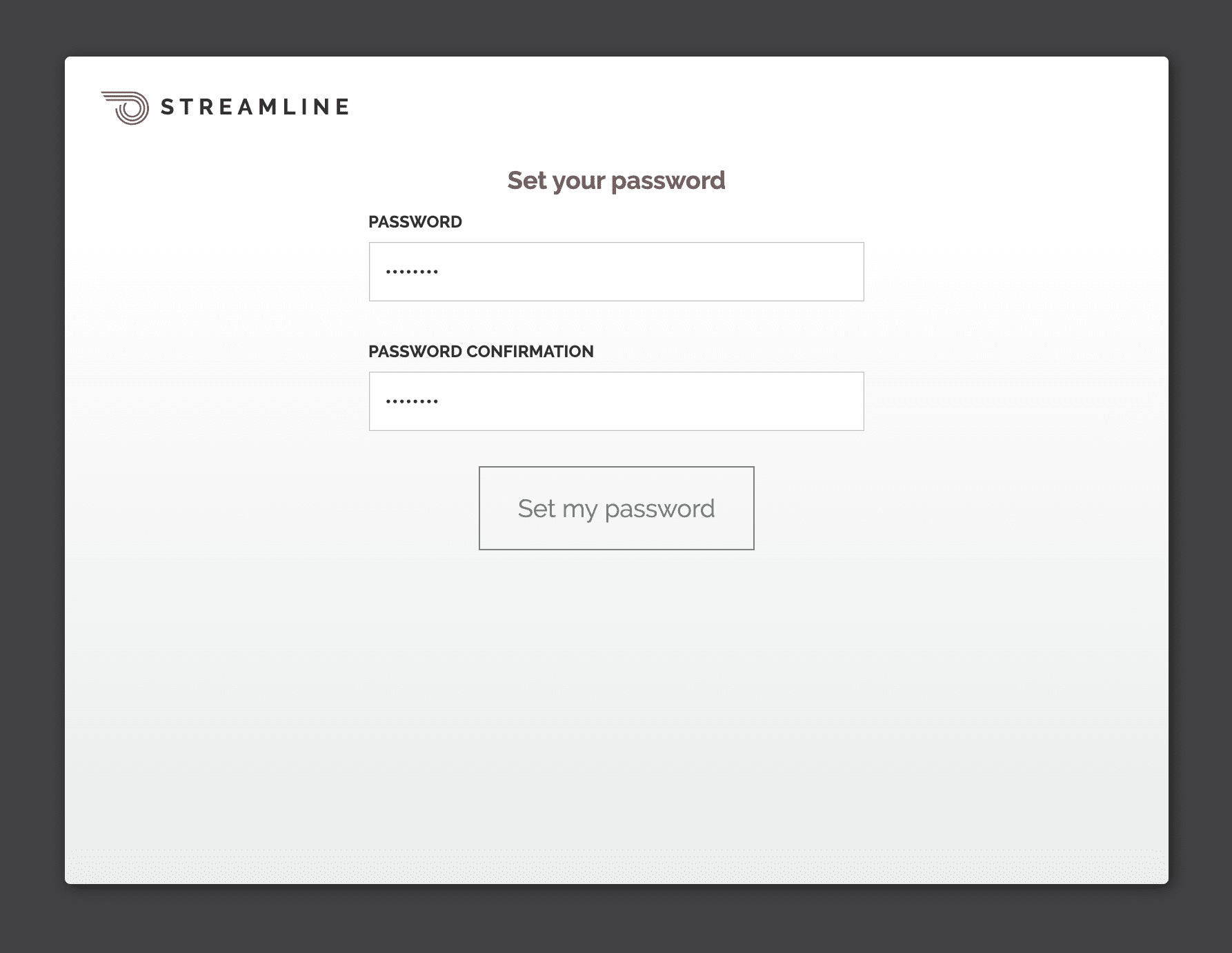
Task: Place cursor in the confirmation password box
Action: tap(616, 401)
